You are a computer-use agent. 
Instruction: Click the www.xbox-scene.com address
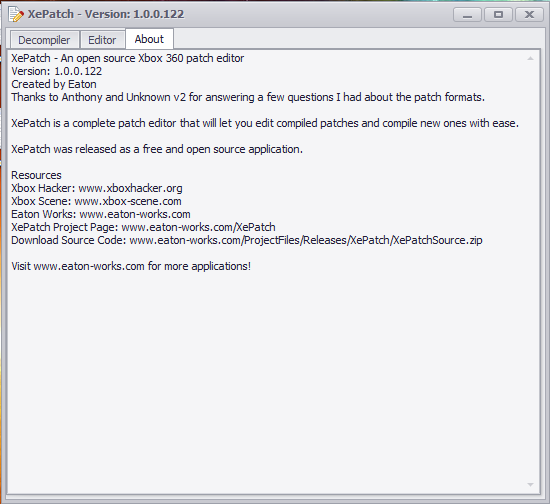click(128, 201)
